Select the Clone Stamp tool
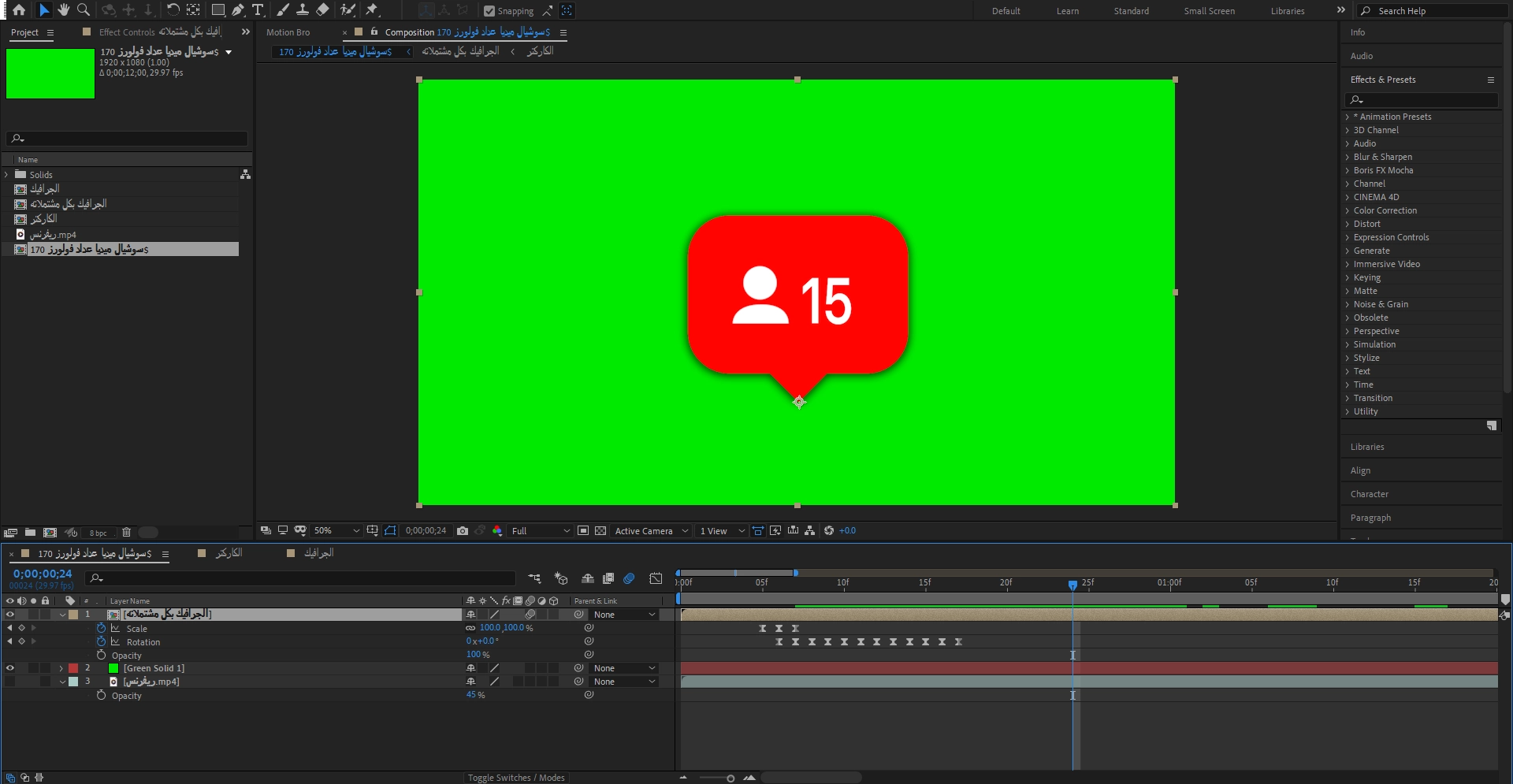1513x784 pixels. coord(303,10)
